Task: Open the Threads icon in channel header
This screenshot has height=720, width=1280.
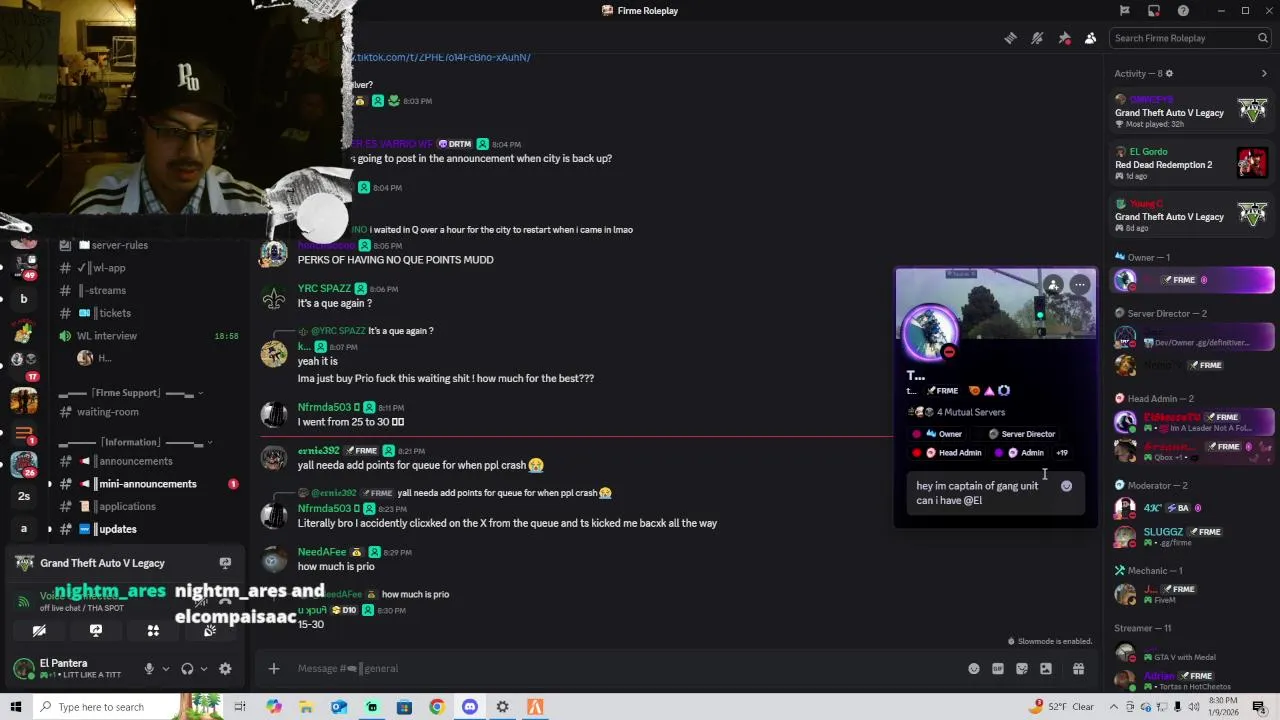Action: point(1011,38)
